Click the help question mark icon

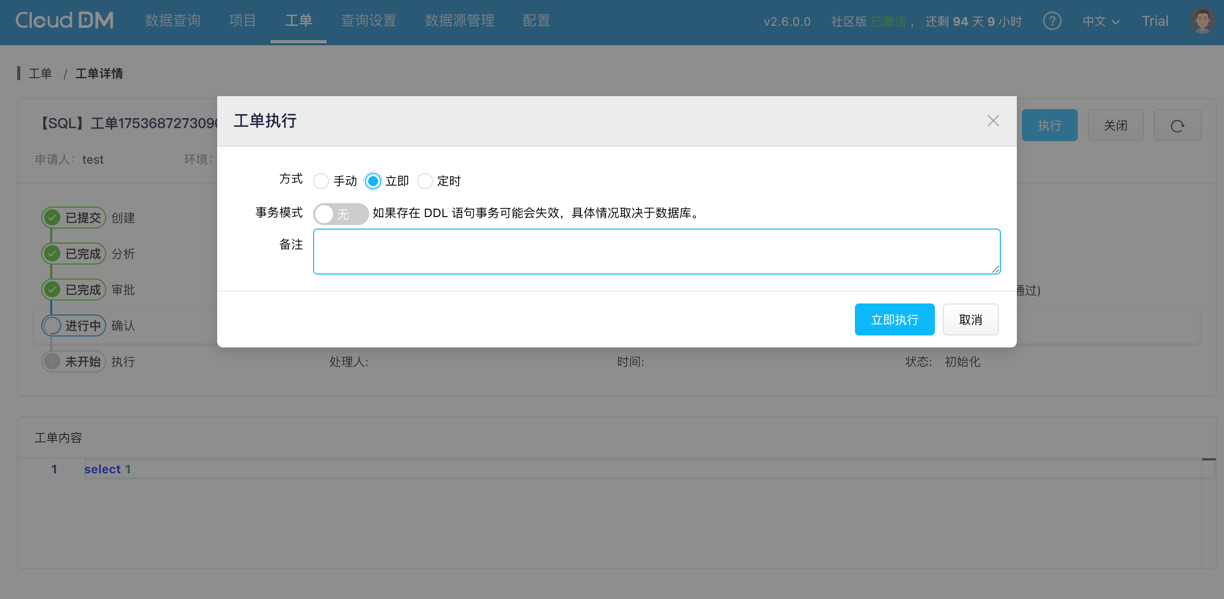(x=1051, y=20)
